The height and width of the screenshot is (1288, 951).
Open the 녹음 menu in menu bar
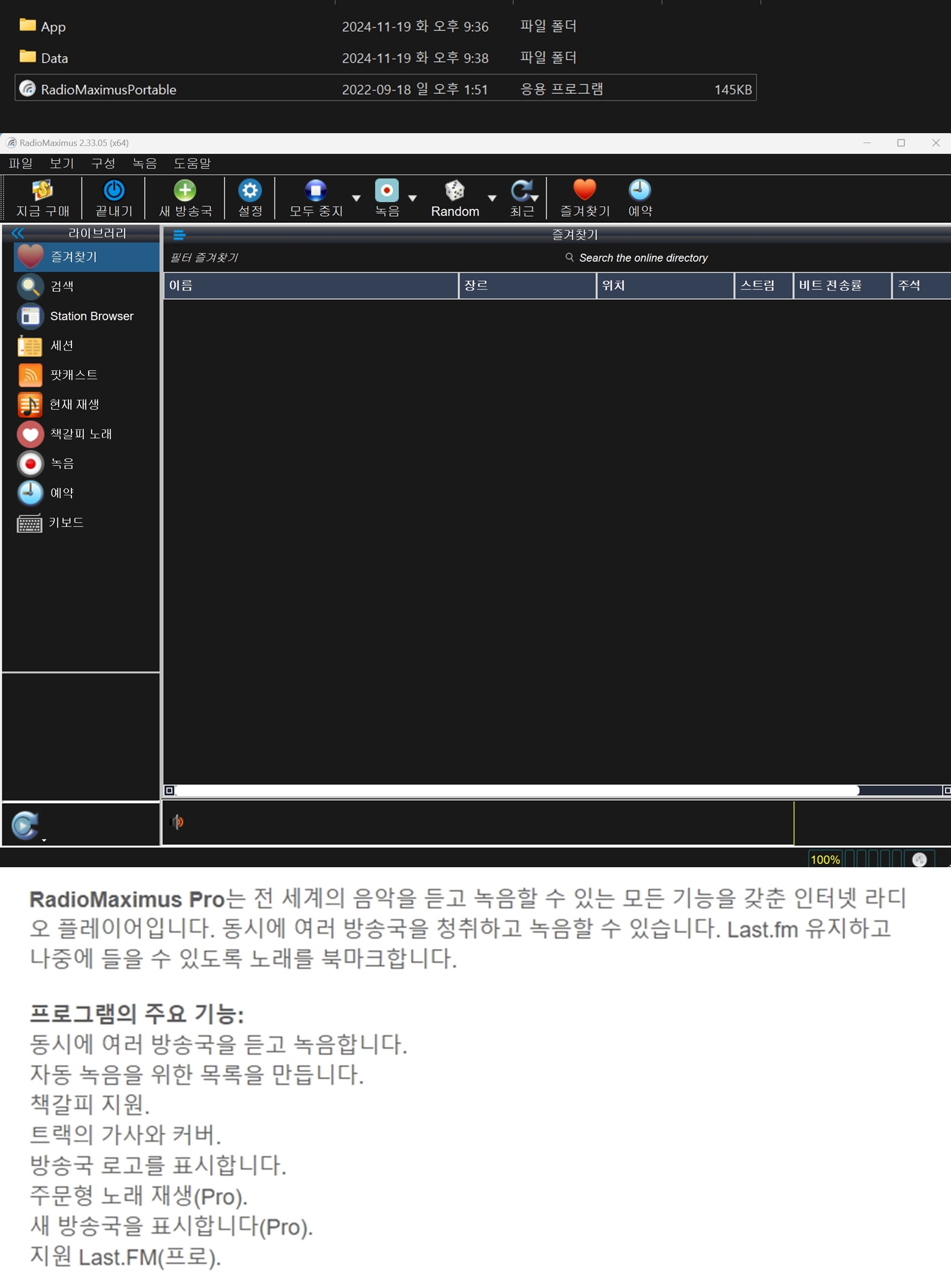click(x=145, y=163)
